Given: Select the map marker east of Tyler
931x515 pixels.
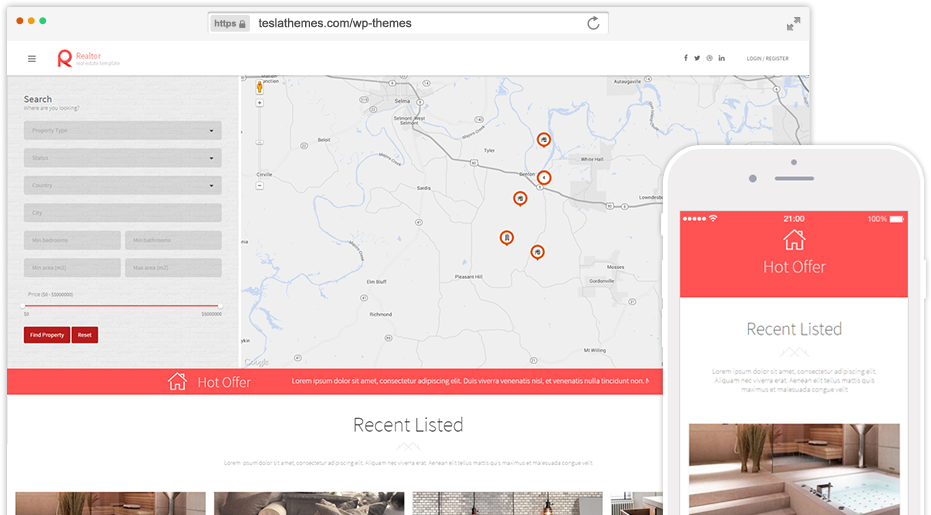Looking at the screenshot, I should 543,140.
